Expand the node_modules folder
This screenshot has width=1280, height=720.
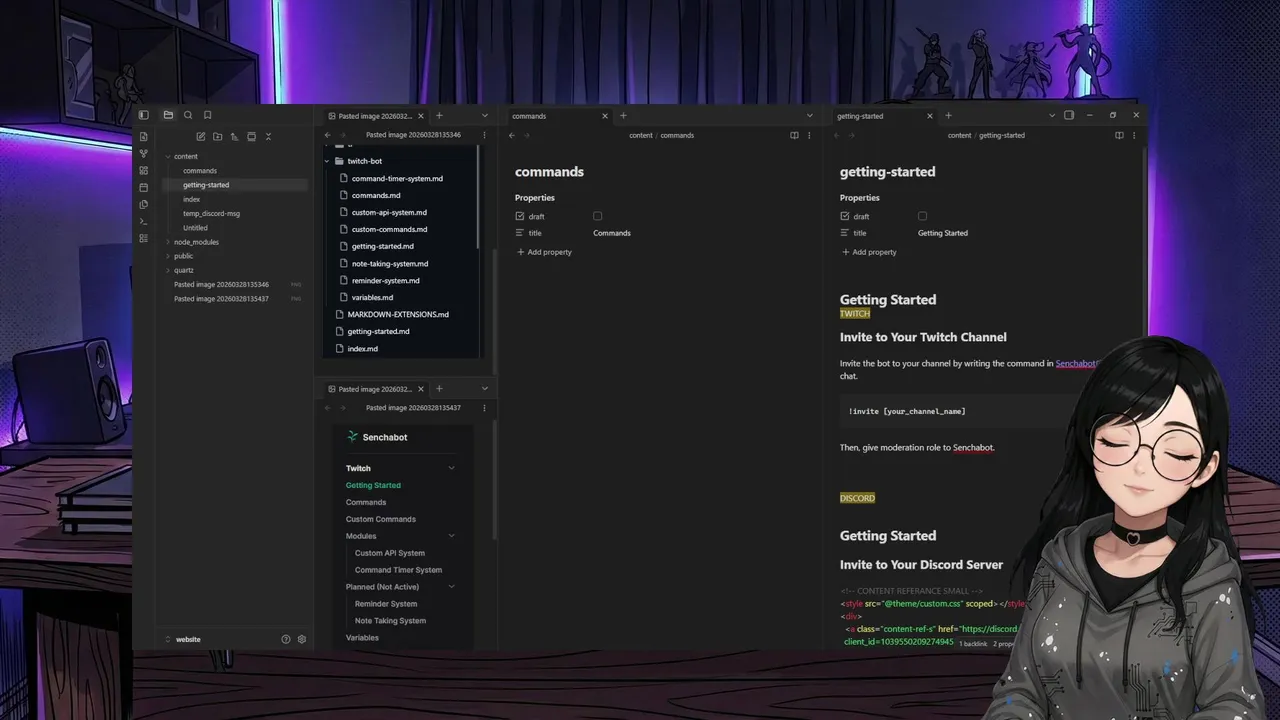point(168,242)
